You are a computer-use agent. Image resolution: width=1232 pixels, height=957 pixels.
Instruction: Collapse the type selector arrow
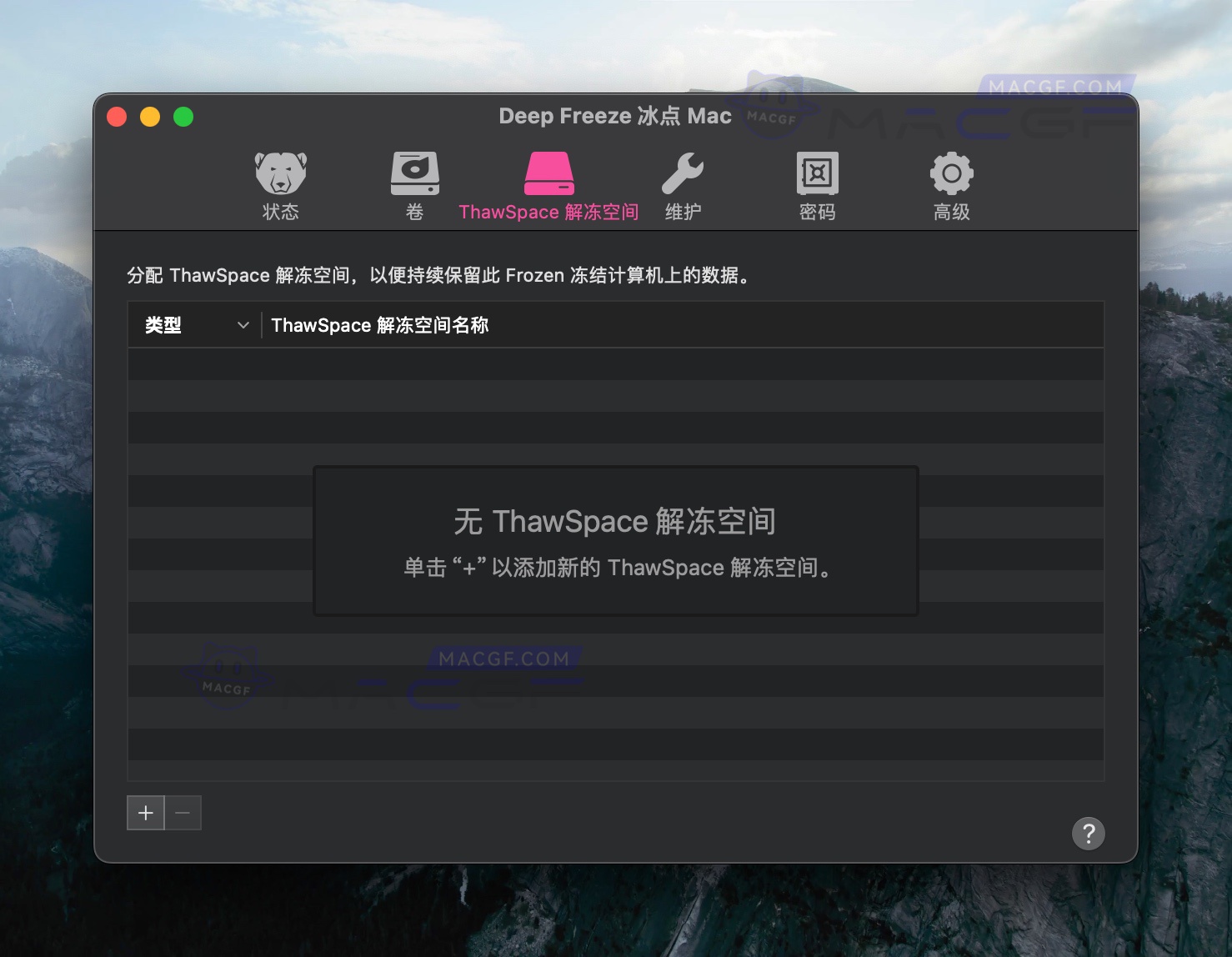pyautogui.click(x=243, y=325)
